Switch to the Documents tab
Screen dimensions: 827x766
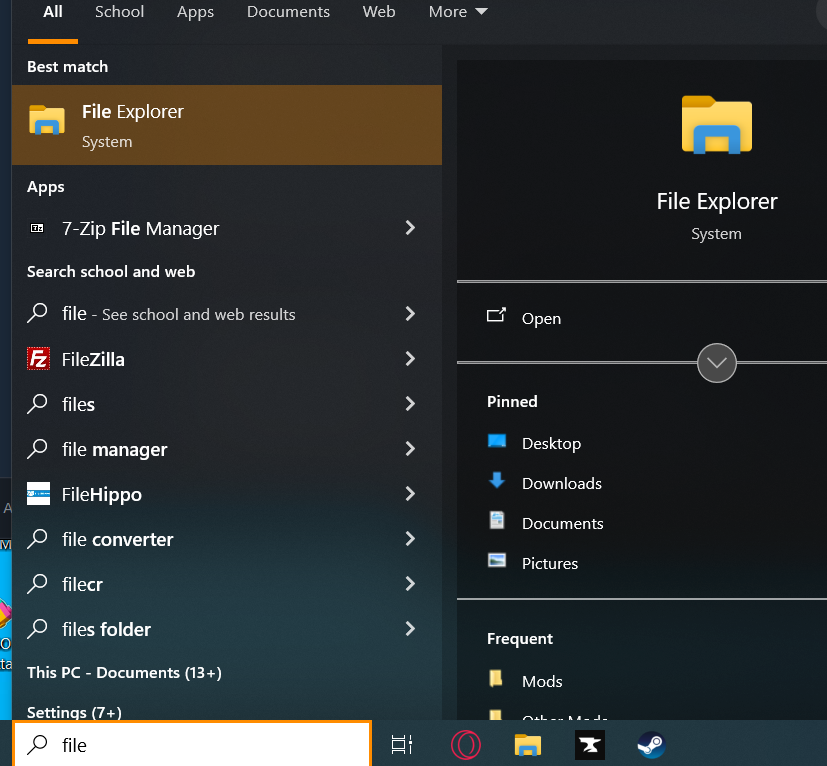point(289,12)
